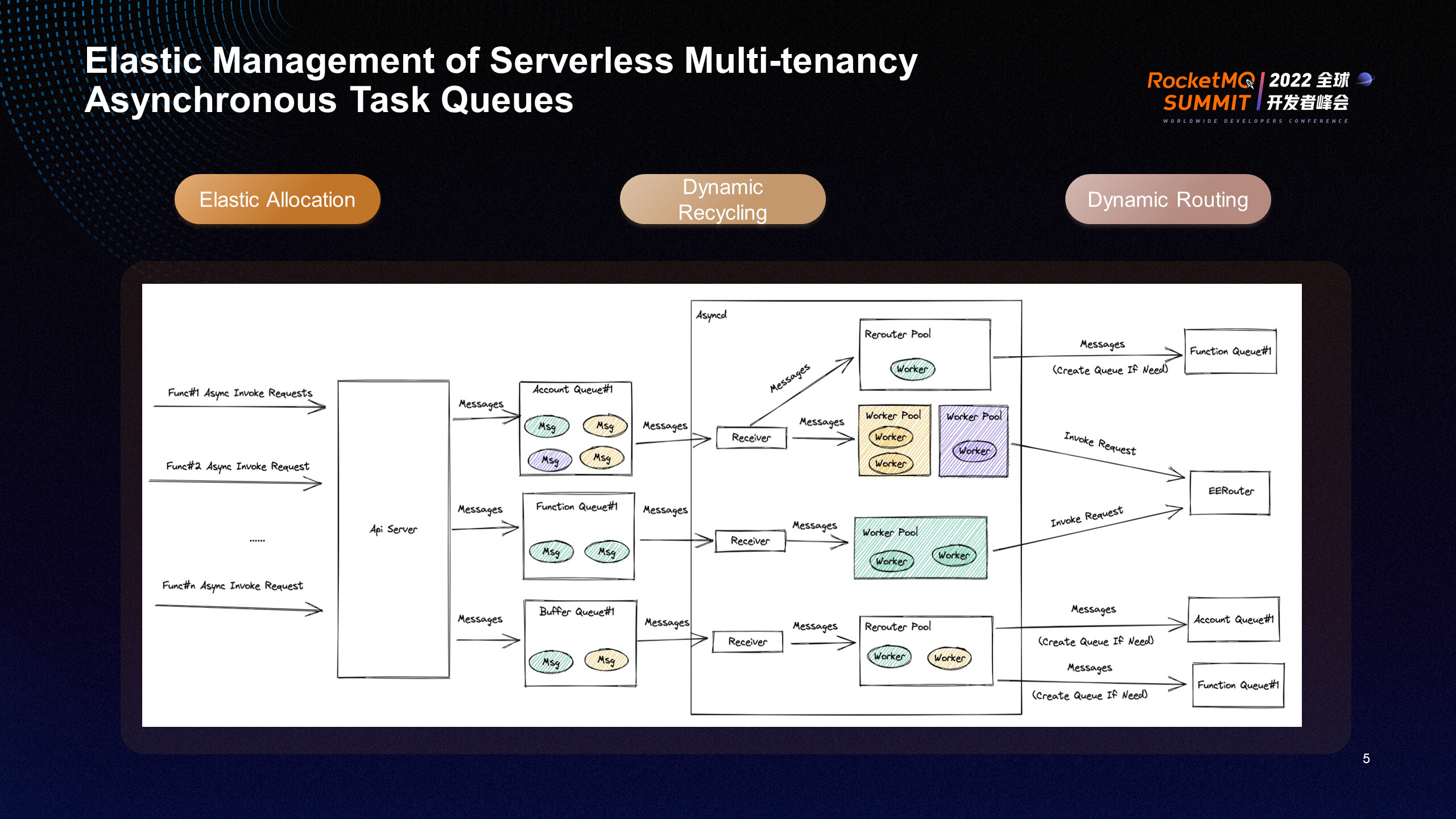Click the Func#2 Async Invoke Request label
The width and height of the screenshot is (1456, 819).
pos(238,466)
